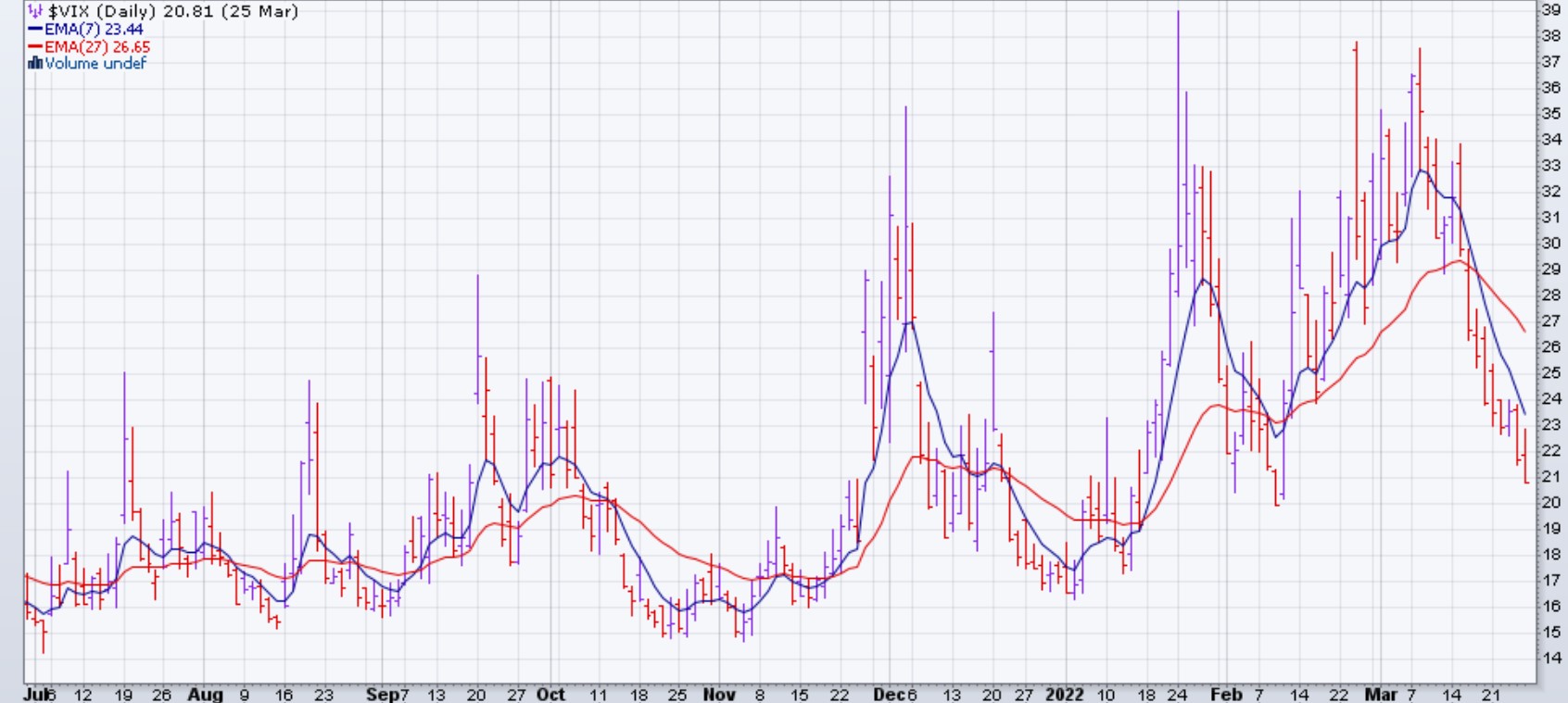Viewport: 1568px width, 703px height.
Task: Select the Sep label on date axis
Action: [382, 694]
